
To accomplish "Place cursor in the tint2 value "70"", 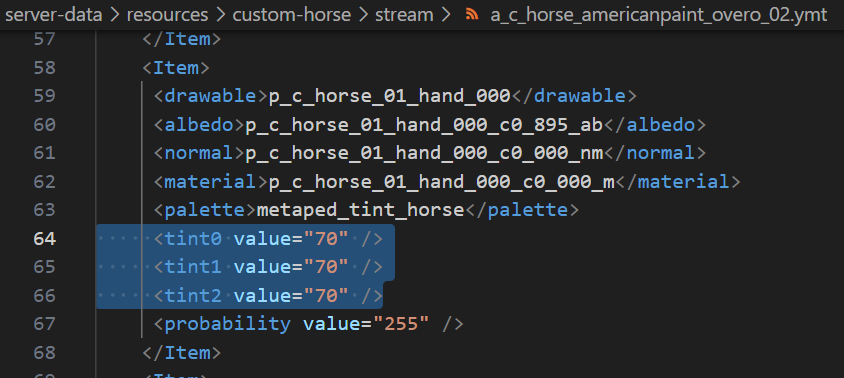I will point(326,295).
